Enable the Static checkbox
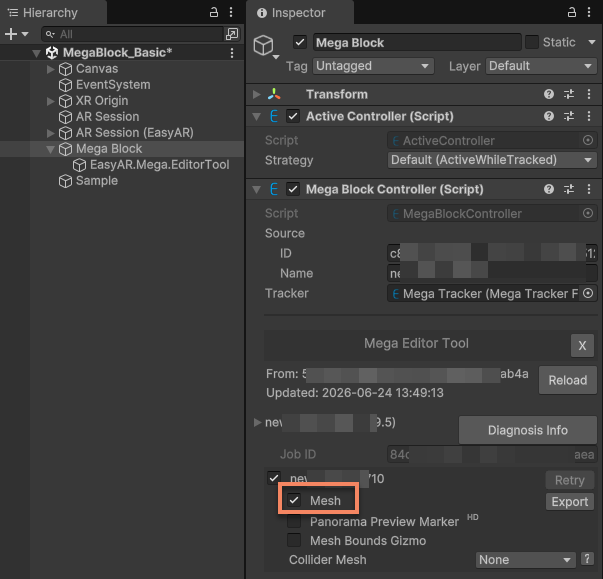The width and height of the screenshot is (603, 579). point(532,42)
